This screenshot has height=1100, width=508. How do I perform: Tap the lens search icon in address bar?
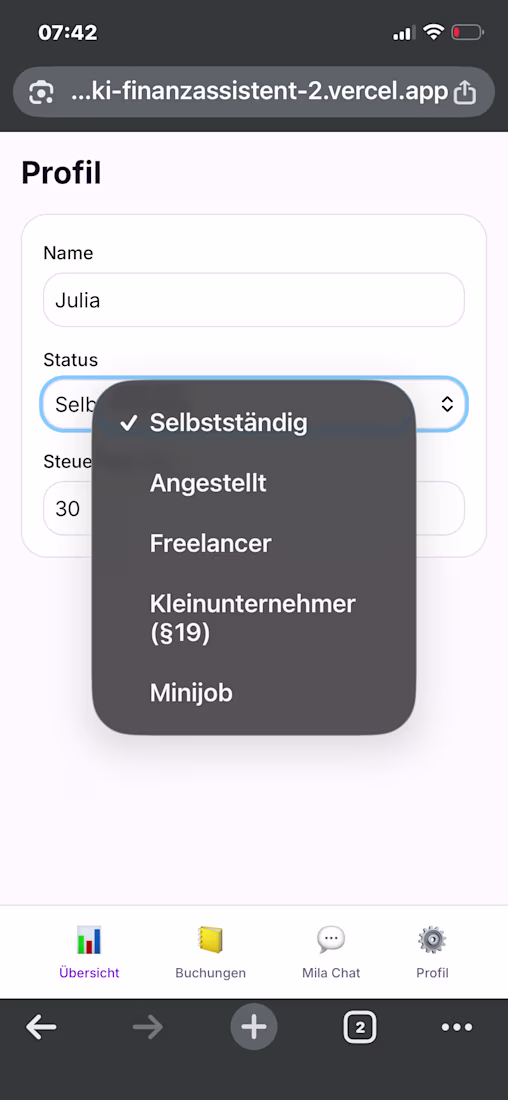click(41, 92)
